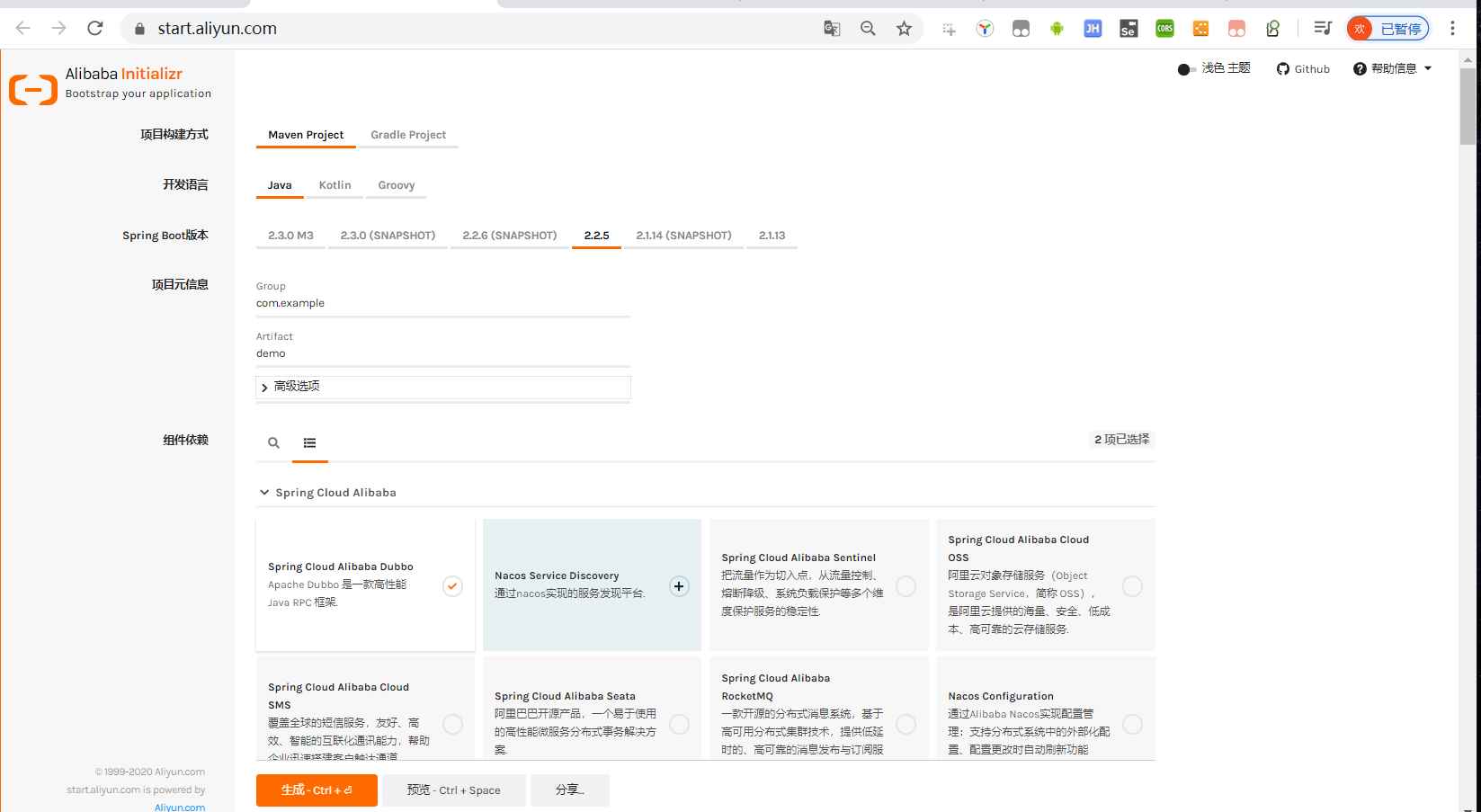This screenshot has height=812, width=1481.
Task: Open the Se Selenium extension icon
Action: (x=1129, y=29)
